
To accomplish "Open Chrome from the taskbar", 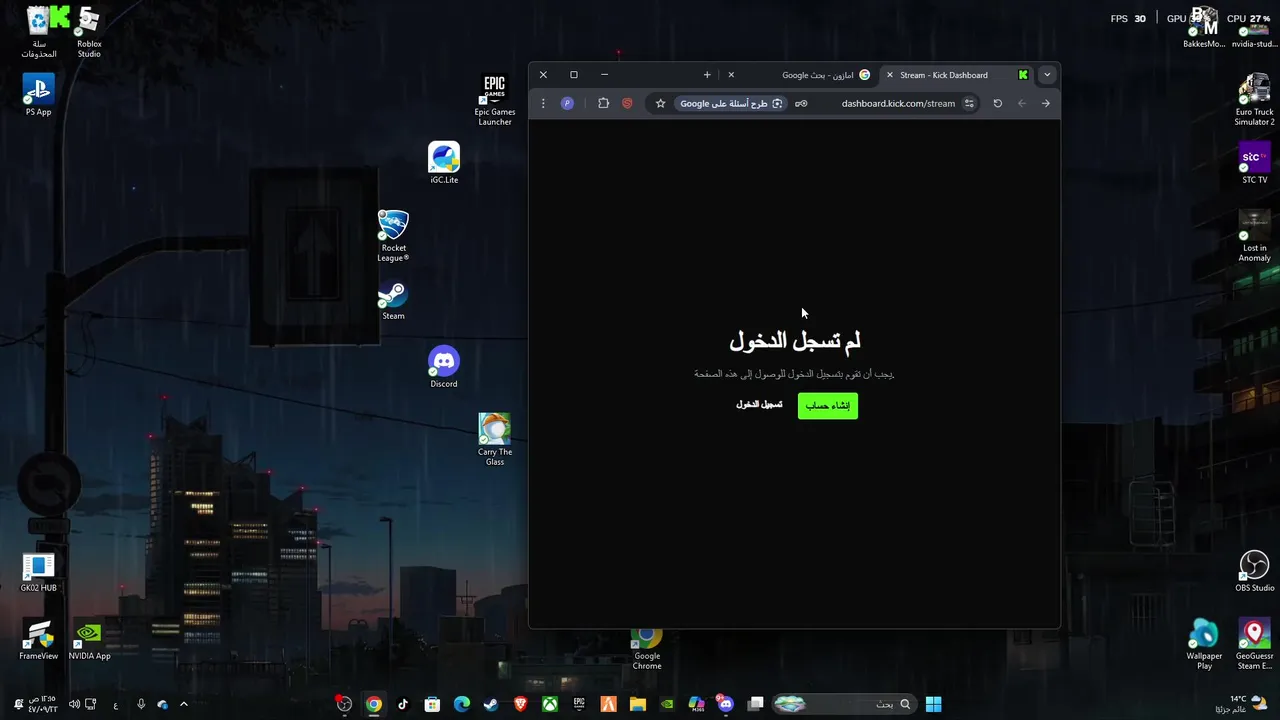I will [x=373, y=704].
